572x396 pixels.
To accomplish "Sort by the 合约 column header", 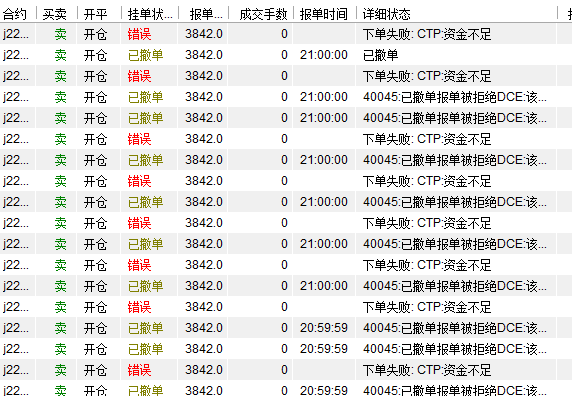I will click(15, 14).
